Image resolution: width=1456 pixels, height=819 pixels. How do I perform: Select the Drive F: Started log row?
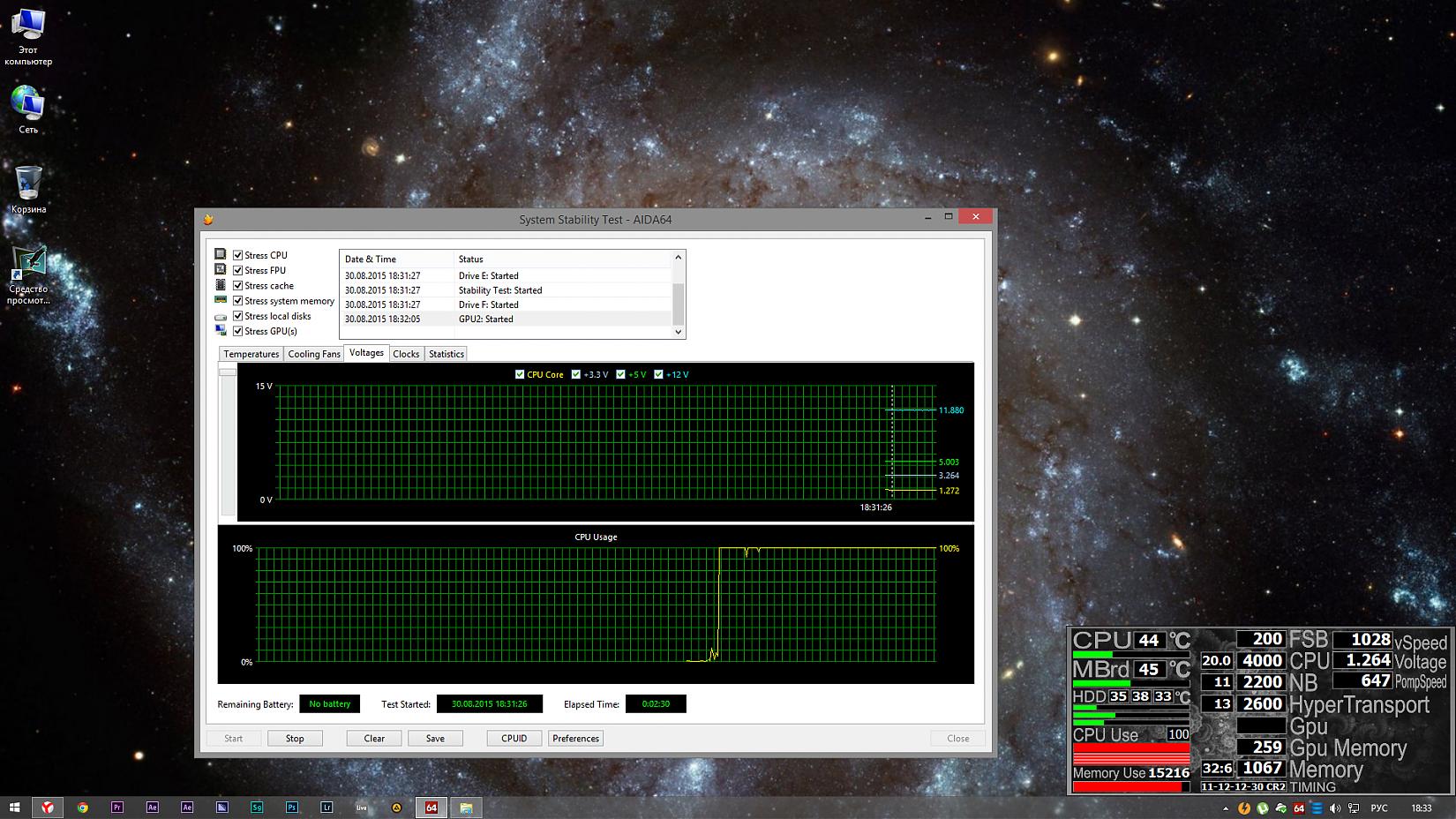tap(507, 305)
